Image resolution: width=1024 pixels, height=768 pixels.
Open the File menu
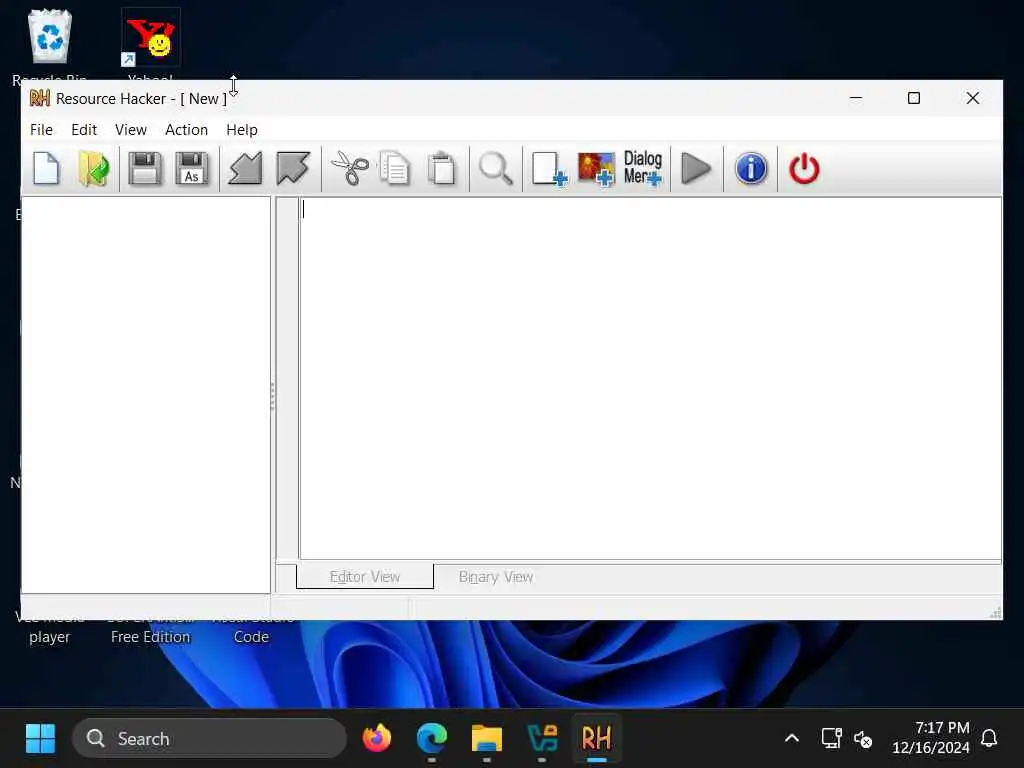(x=41, y=129)
